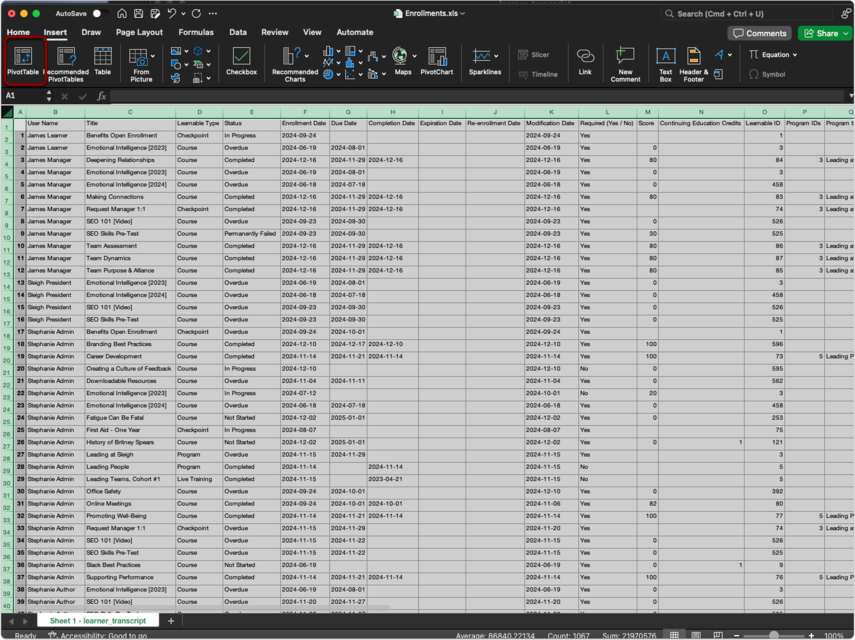
Task: Insert a Table from the ribbon
Action: [103, 61]
